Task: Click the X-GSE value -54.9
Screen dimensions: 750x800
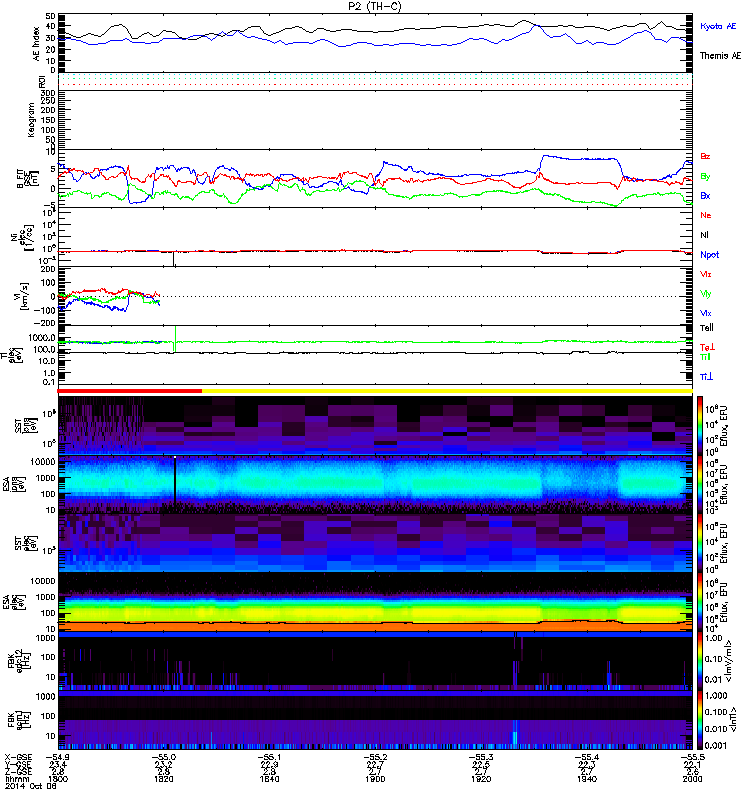Action: [x=58, y=757]
